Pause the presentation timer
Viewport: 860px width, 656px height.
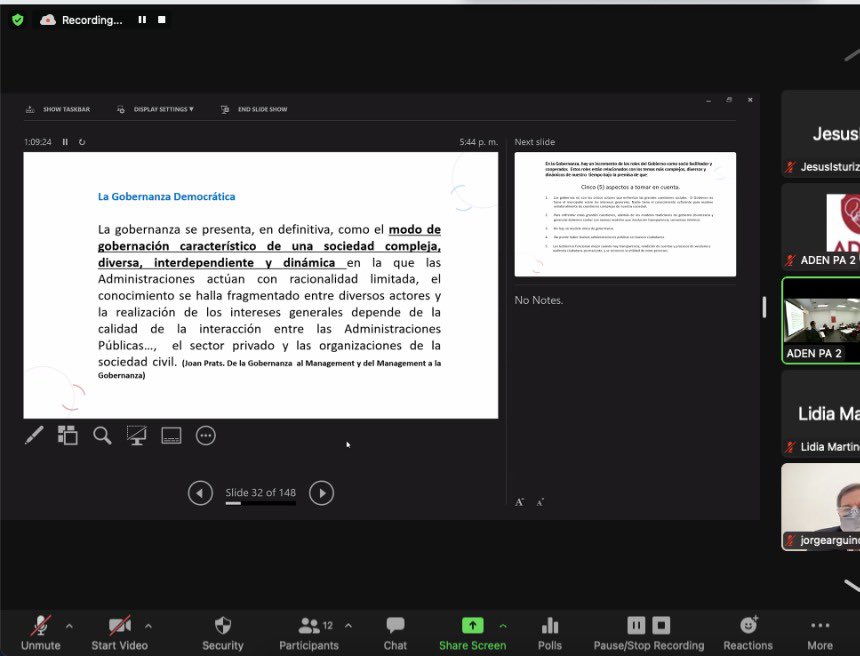tap(65, 142)
